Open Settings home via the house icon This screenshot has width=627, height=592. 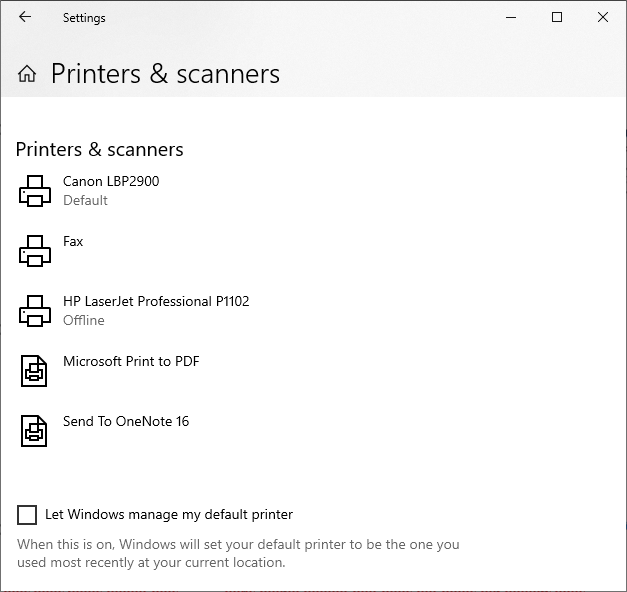pyautogui.click(x=27, y=74)
